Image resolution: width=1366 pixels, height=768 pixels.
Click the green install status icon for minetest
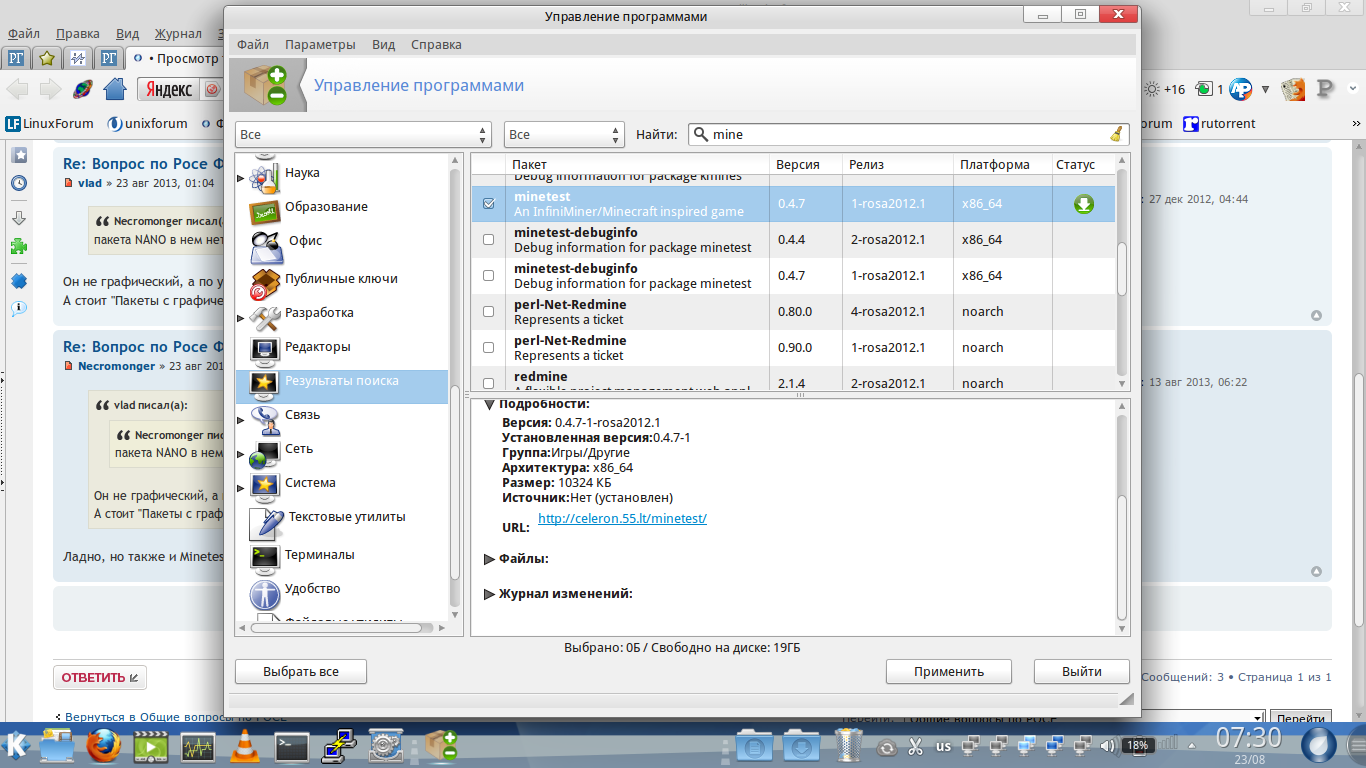pos(1083,204)
